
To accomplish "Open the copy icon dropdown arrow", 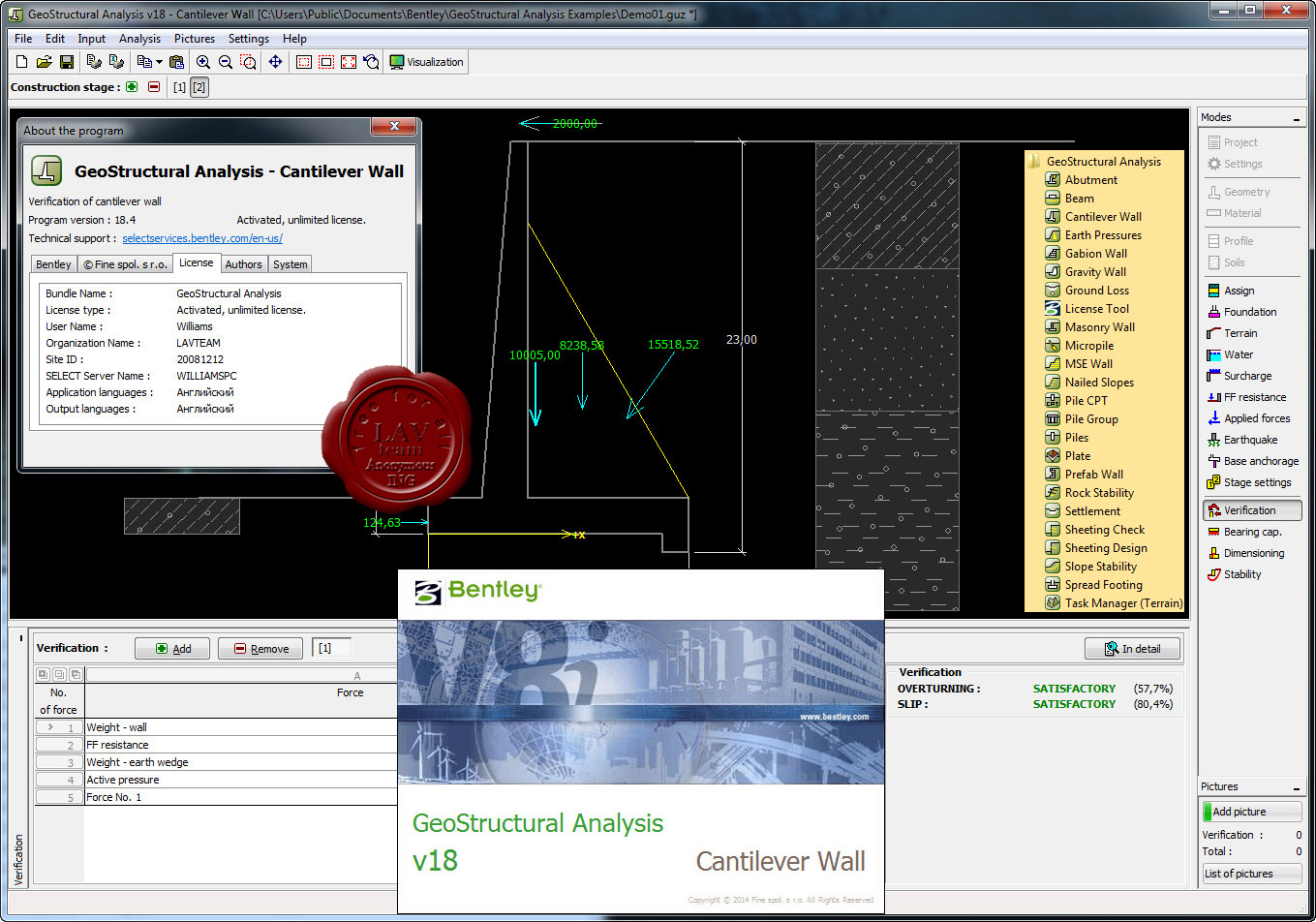I will [159, 62].
